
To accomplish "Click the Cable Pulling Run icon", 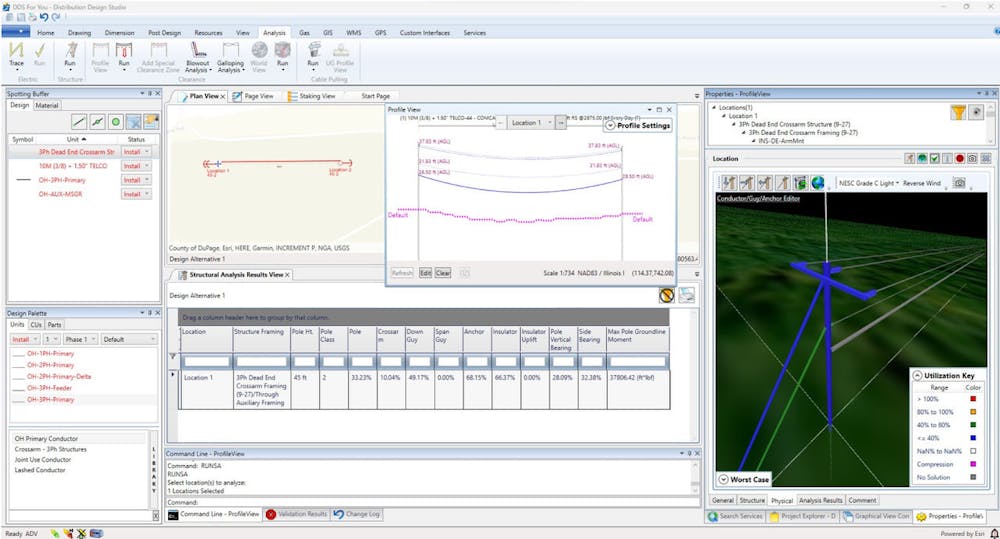I will pos(314,54).
